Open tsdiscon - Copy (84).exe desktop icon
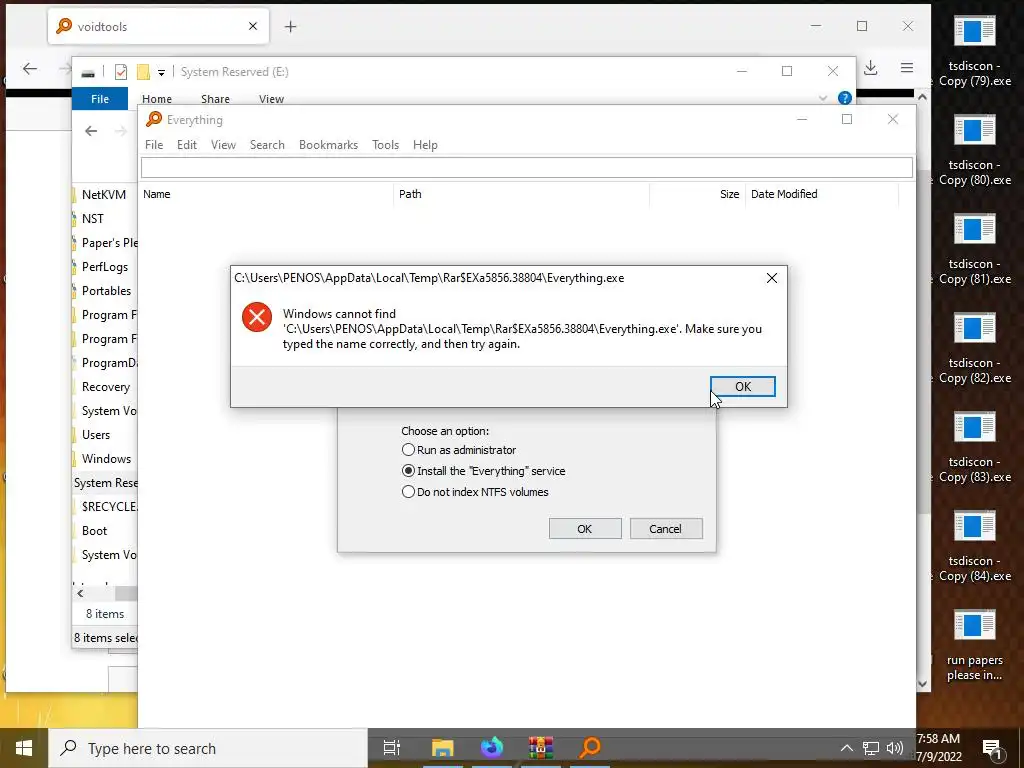 (974, 548)
